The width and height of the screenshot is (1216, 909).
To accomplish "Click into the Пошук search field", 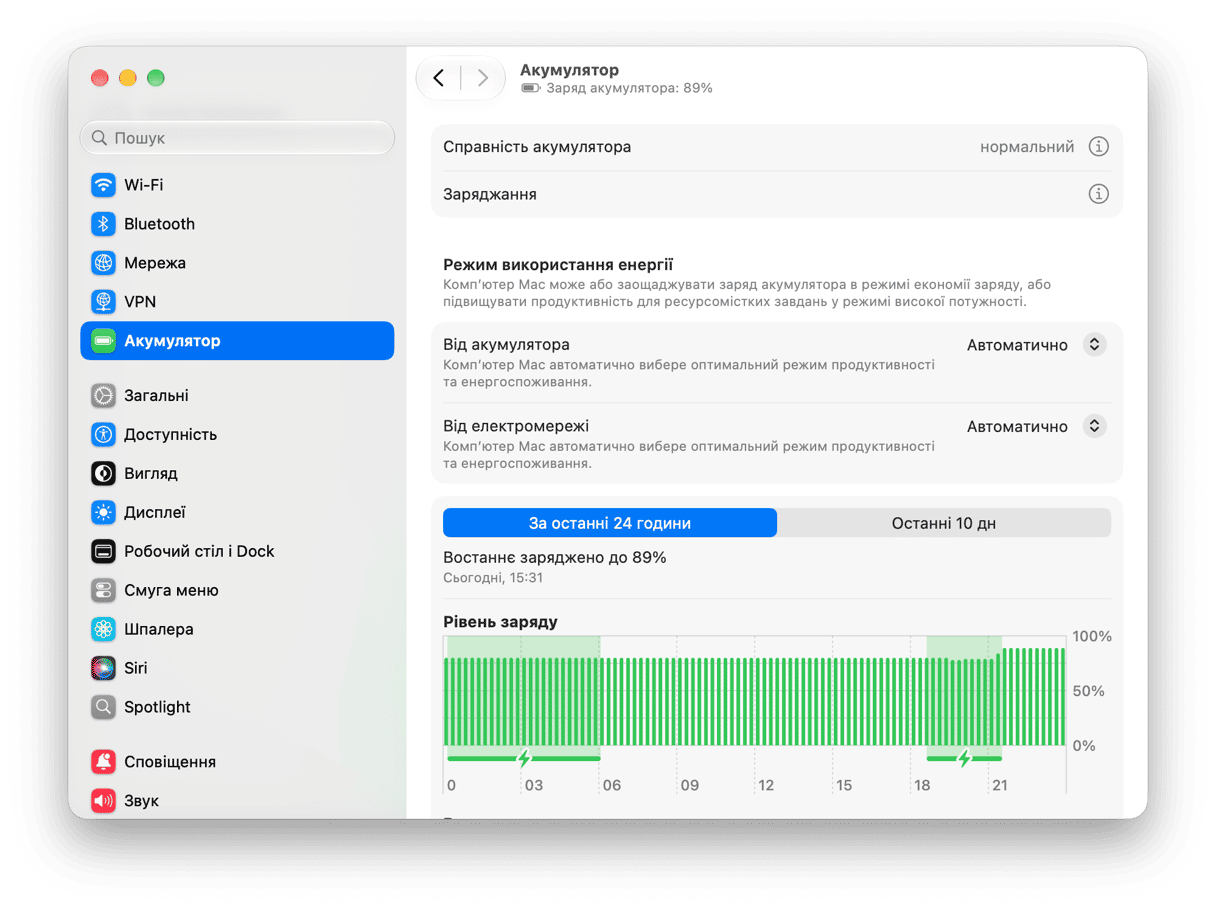I will click(237, 138).
